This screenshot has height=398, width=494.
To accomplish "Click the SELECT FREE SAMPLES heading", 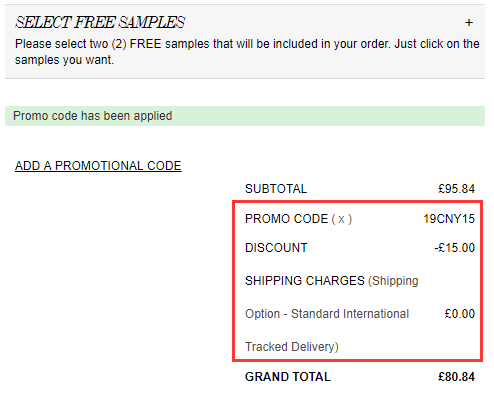I will (100, 22).
